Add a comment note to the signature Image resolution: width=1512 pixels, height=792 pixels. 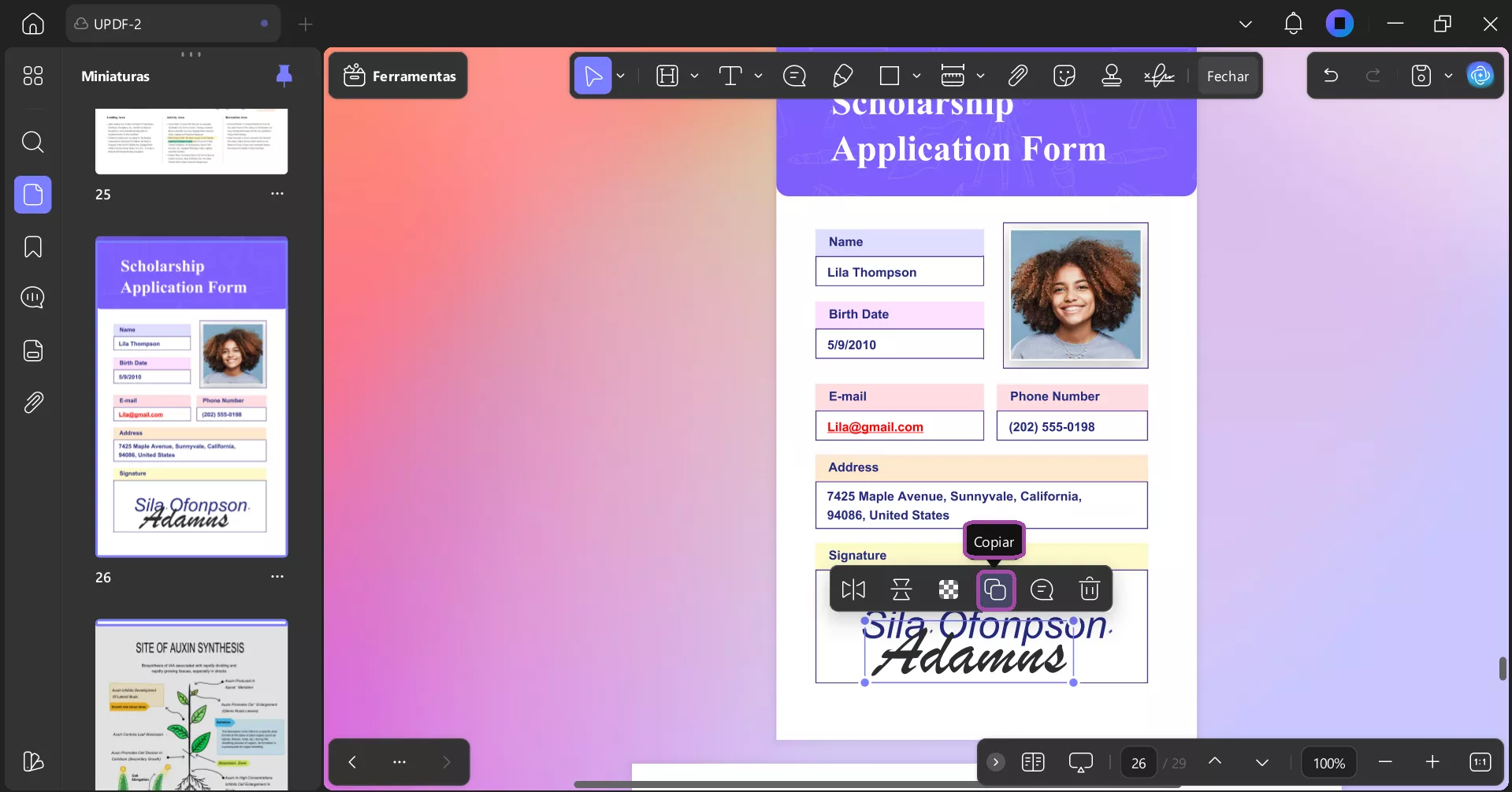1042,589
